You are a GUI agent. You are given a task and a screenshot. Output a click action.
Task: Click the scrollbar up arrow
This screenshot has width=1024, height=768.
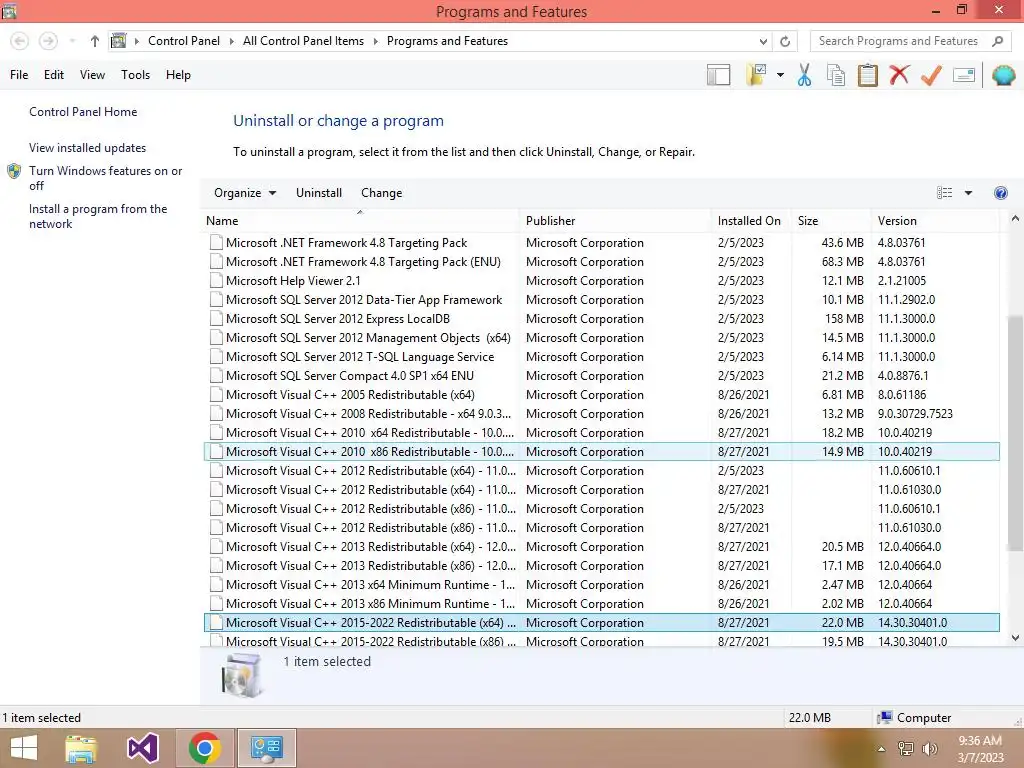(1015, 219)
